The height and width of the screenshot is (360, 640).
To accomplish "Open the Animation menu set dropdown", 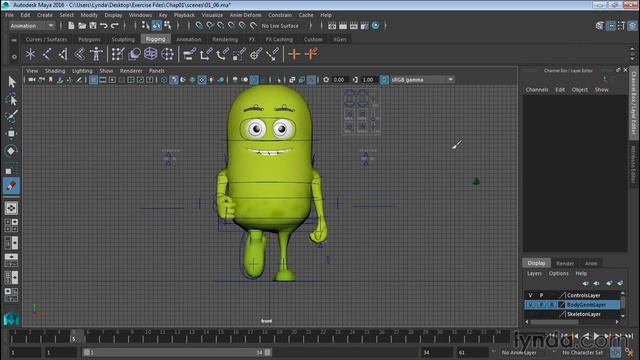I will (32, 26).
